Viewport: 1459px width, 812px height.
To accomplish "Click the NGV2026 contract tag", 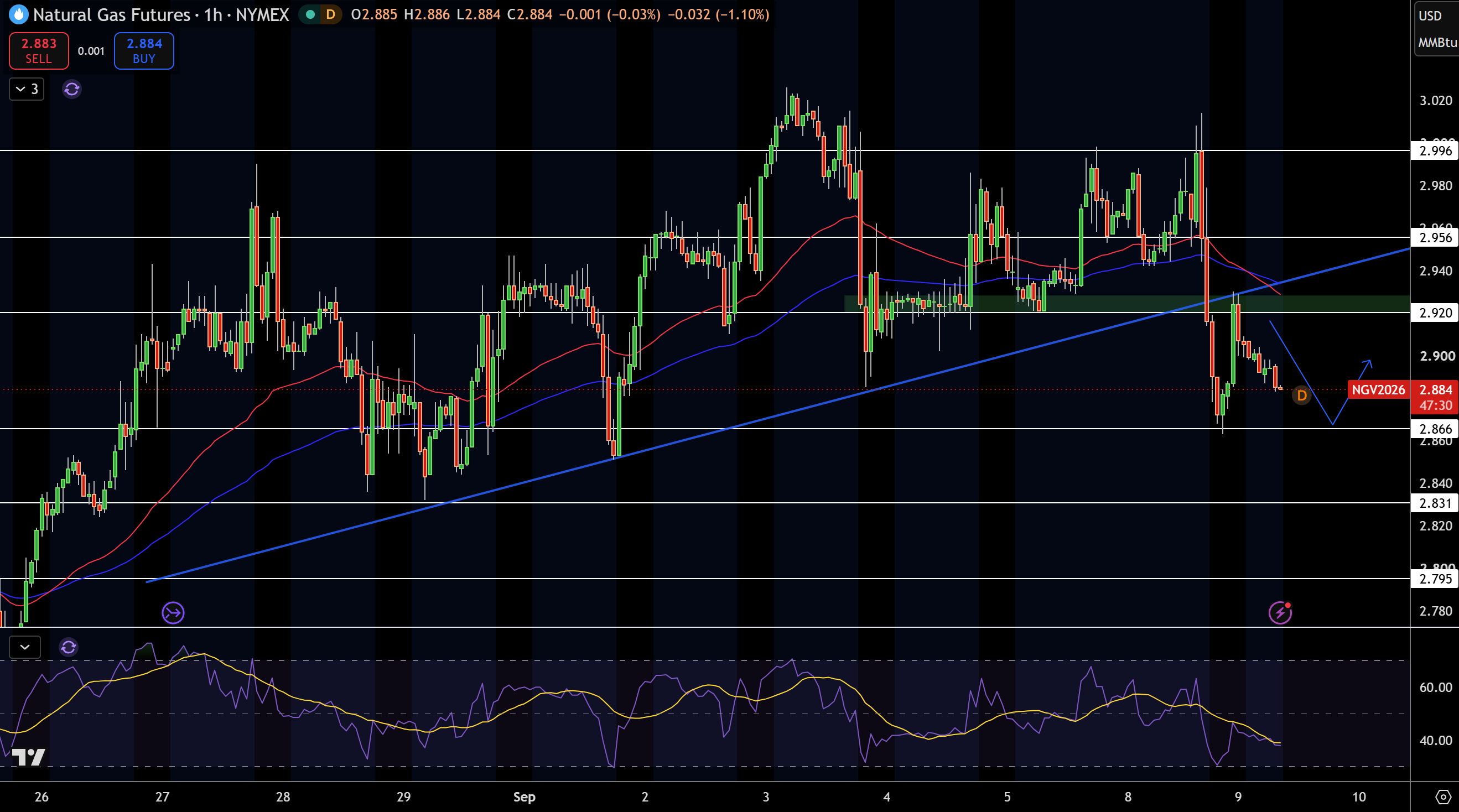I will (x=1378, y=389).
